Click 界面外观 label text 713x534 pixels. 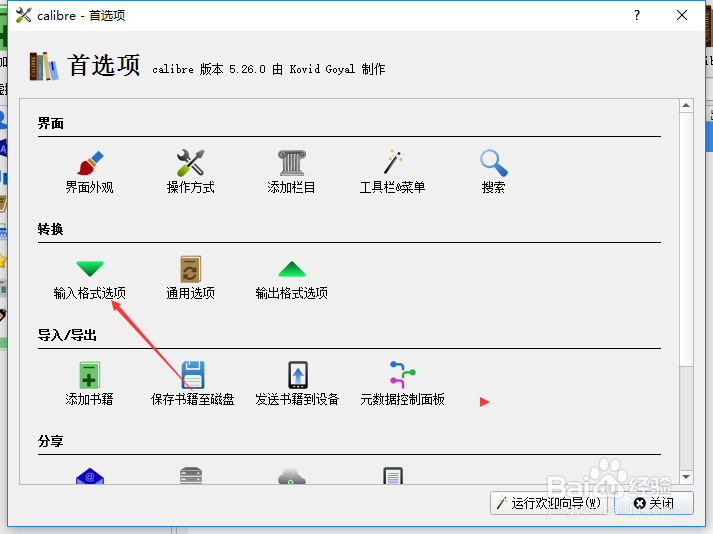tap(90, 187)
